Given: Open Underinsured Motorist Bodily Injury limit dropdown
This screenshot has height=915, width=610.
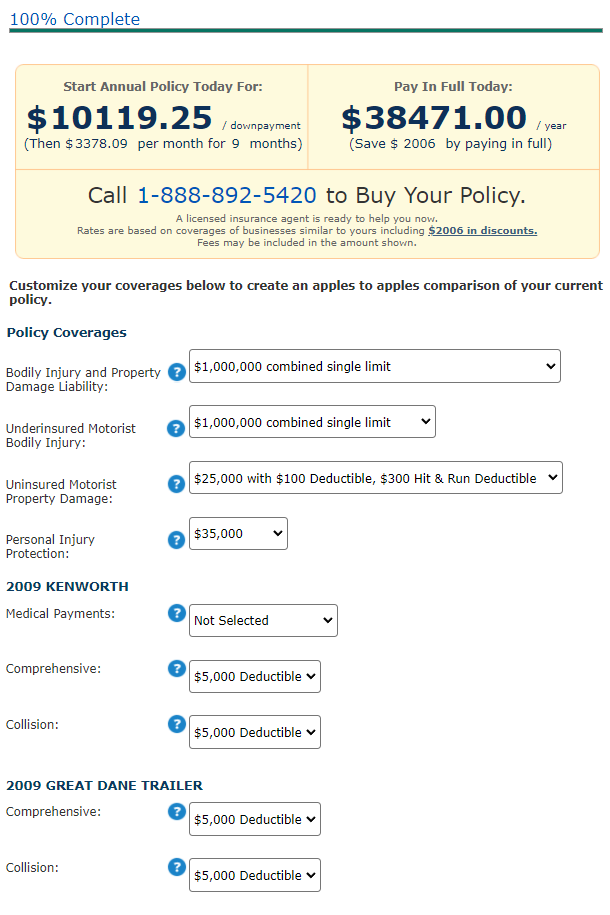Looking at the screenshot, I should coord(312,422).
